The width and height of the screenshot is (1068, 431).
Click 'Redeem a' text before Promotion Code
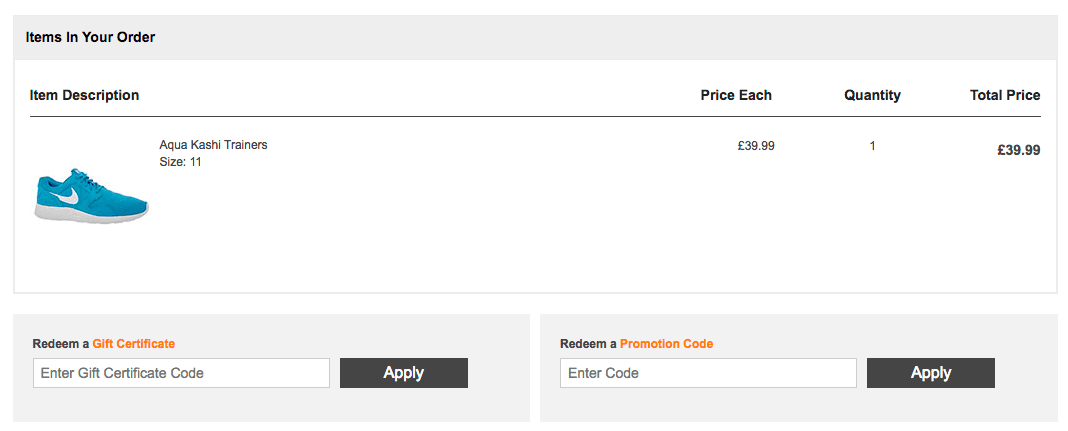tap(588, 344)
